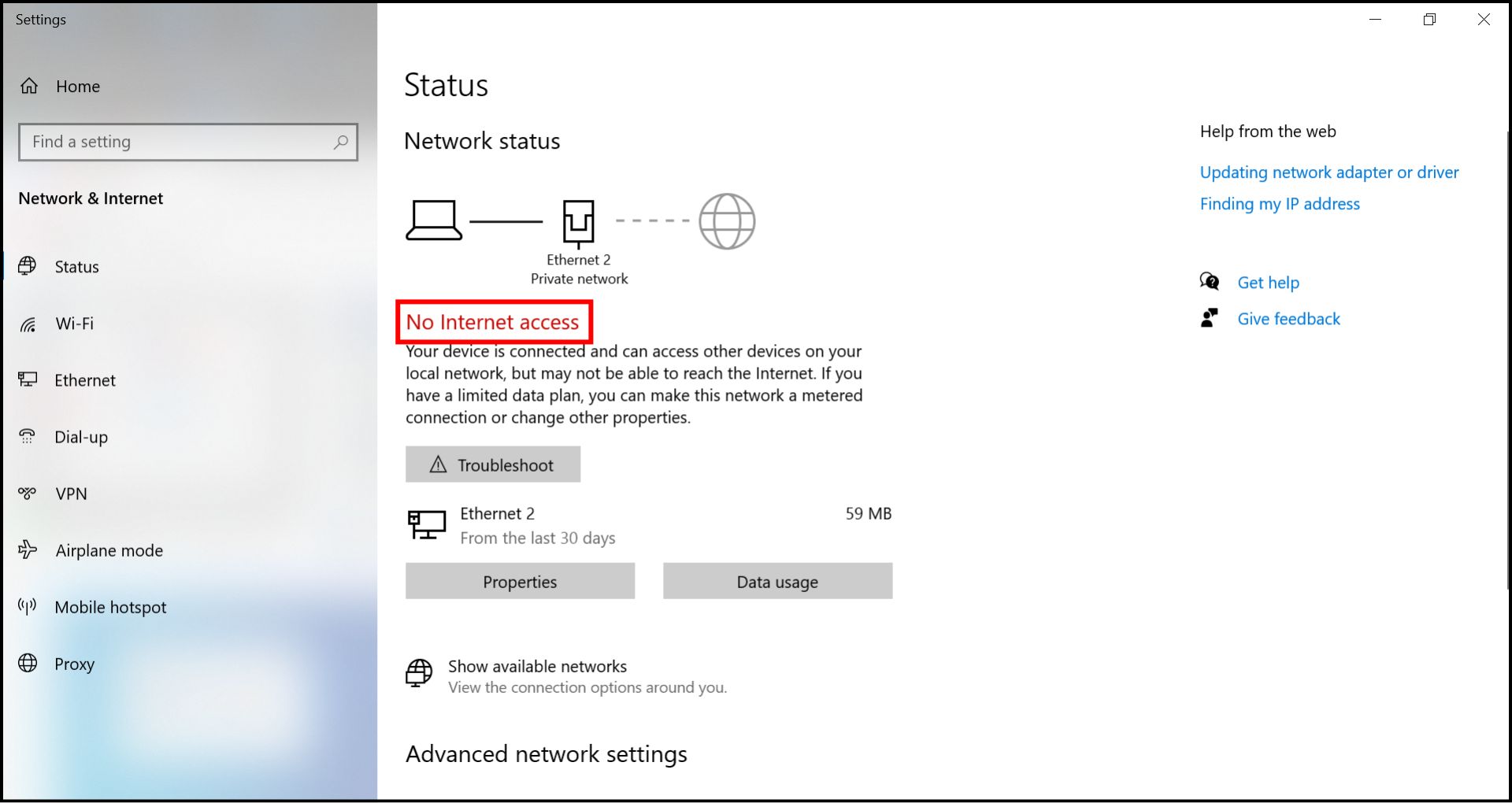Screen dimensions: 1512x803
Task: Switch to the Ethernet settings page
Action: [84, 380]
